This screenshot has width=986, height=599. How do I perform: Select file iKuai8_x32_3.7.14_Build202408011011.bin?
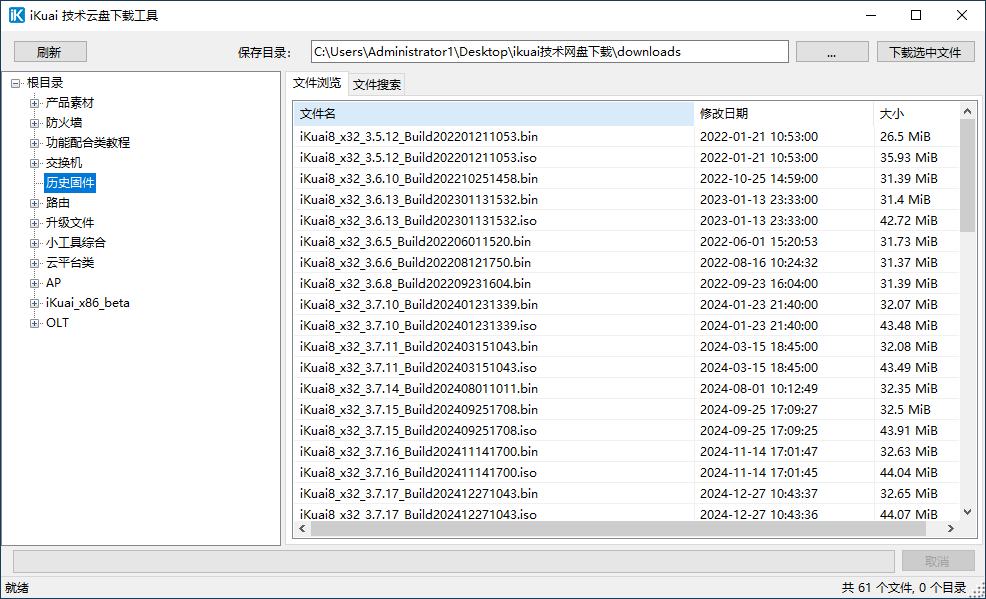tap(419, 389)
